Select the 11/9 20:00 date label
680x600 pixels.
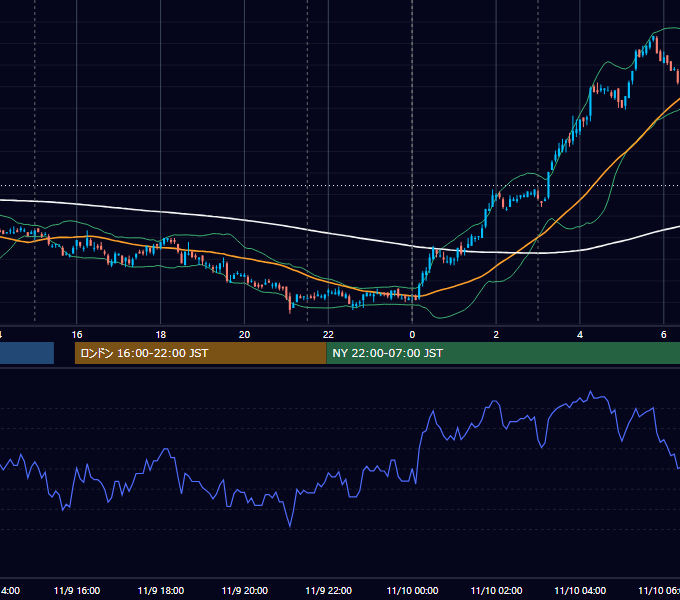pos(245,590)
